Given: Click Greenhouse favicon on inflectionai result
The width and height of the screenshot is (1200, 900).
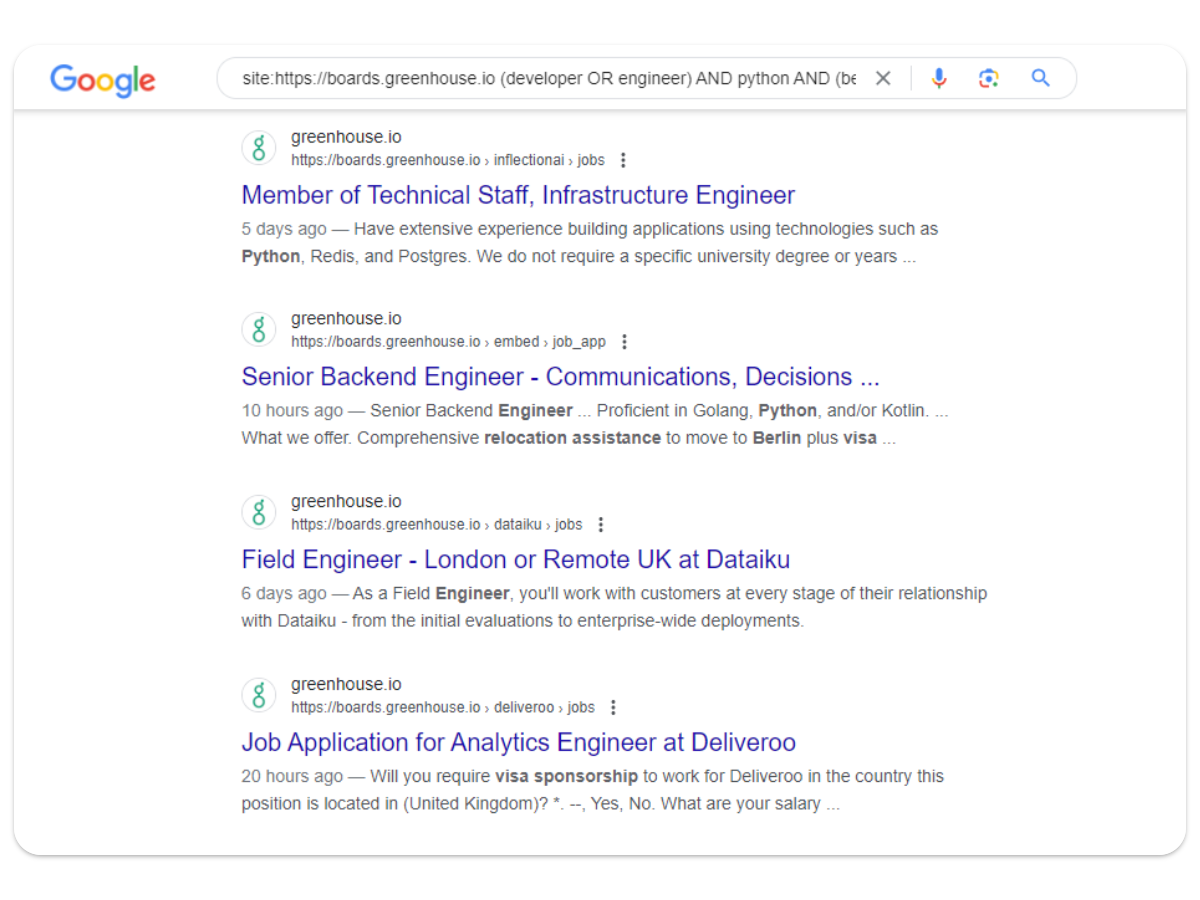Looking at the screenshot, I should 259,148.
